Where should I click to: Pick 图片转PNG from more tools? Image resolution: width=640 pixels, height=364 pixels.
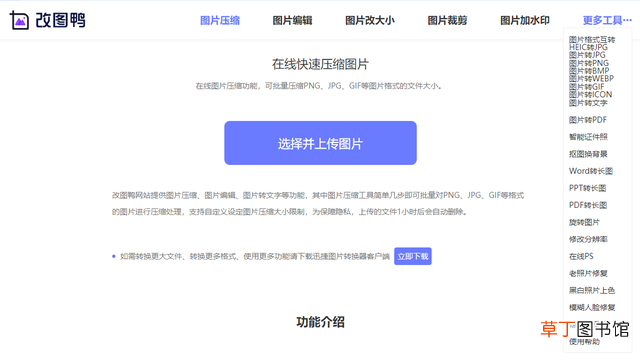589,63
